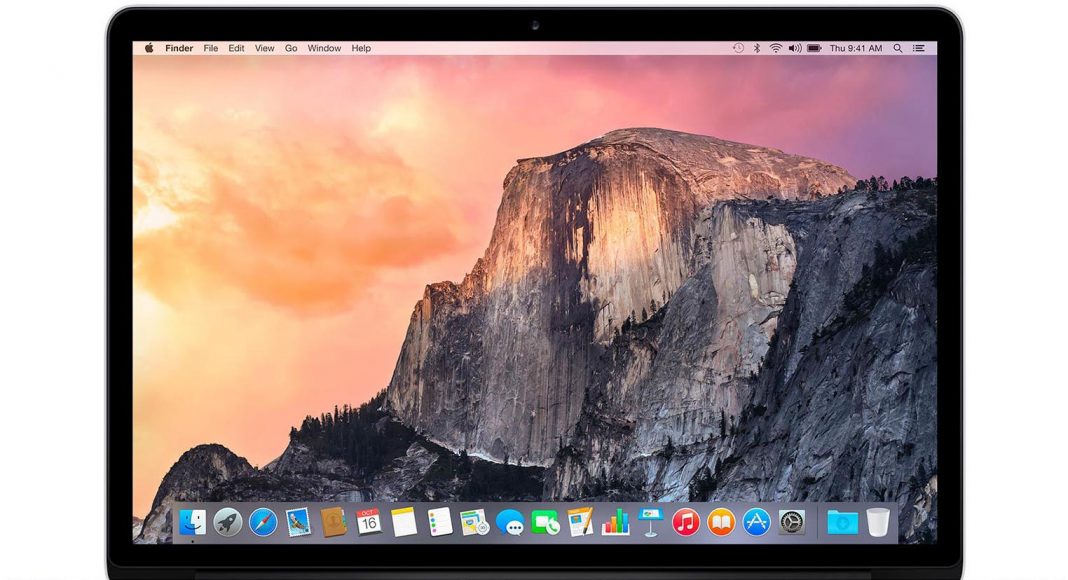Open the Downloads folder stack
Image resolution: width=1068 pixels, height=580 pixels.
click(x=843, y=523)
